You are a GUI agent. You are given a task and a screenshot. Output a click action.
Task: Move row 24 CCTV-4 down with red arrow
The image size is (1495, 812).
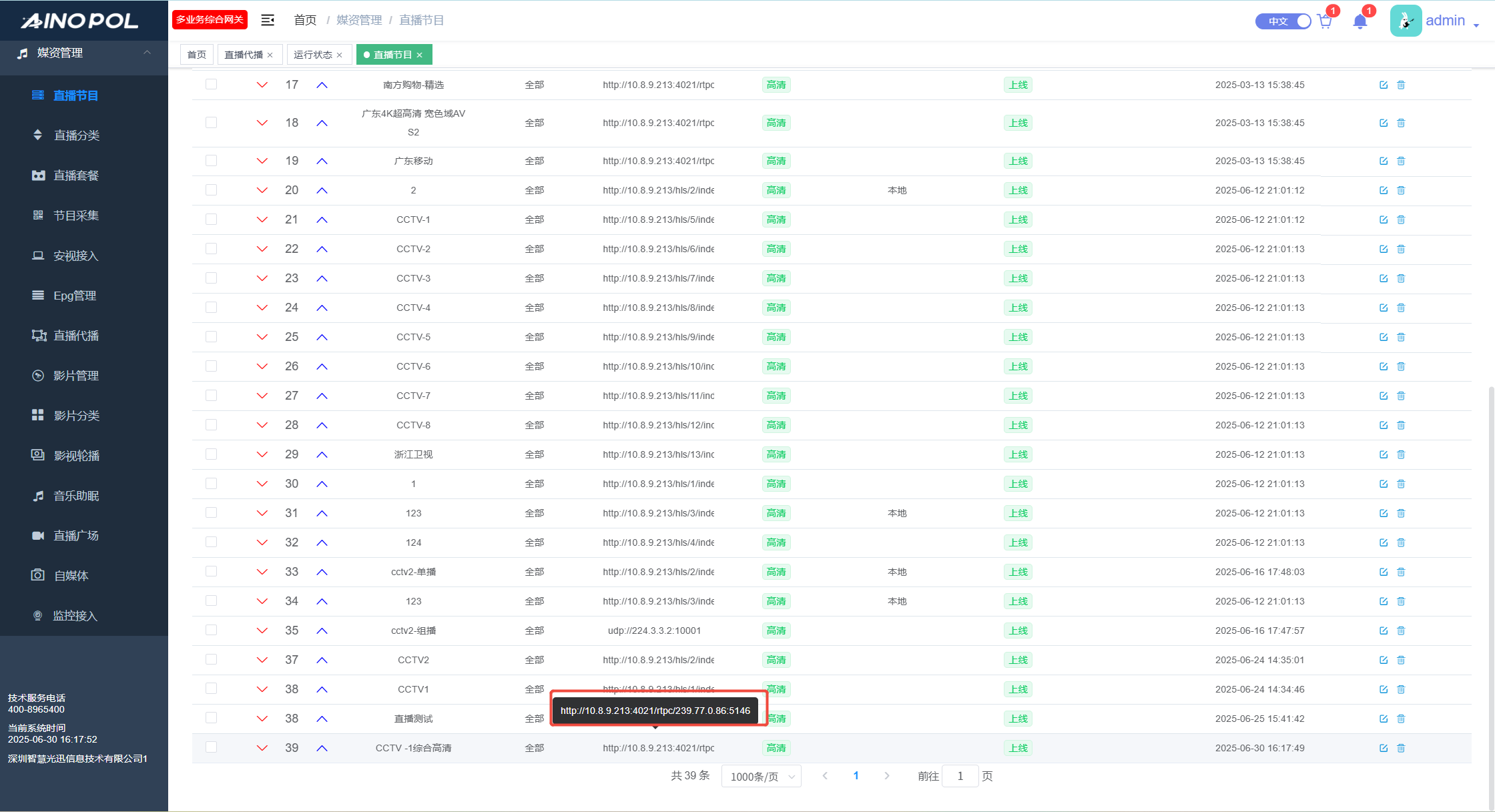coord(262,308)
